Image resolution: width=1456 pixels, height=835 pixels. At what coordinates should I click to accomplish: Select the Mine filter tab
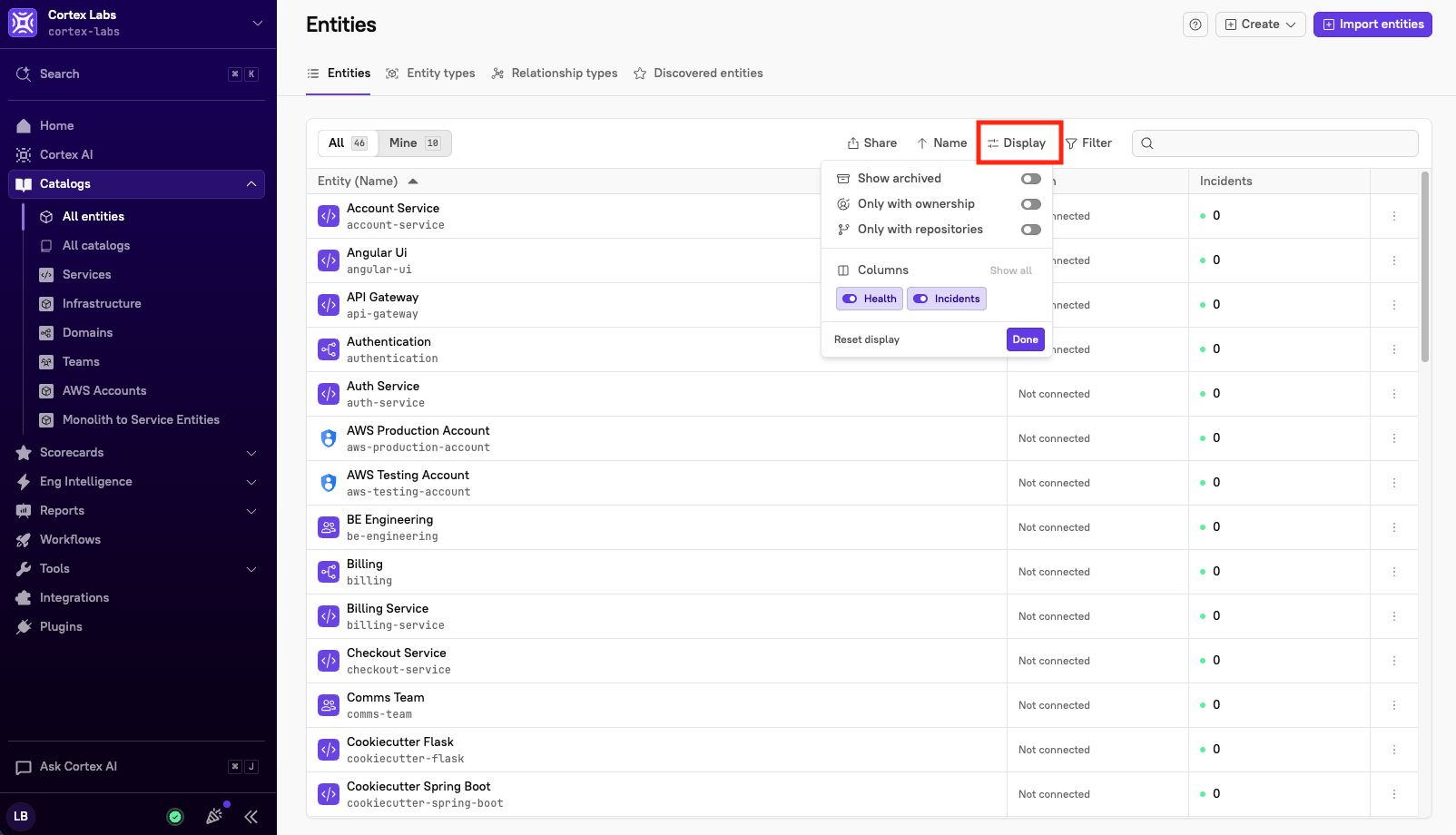pyautogui.click(x=414, y=142)
